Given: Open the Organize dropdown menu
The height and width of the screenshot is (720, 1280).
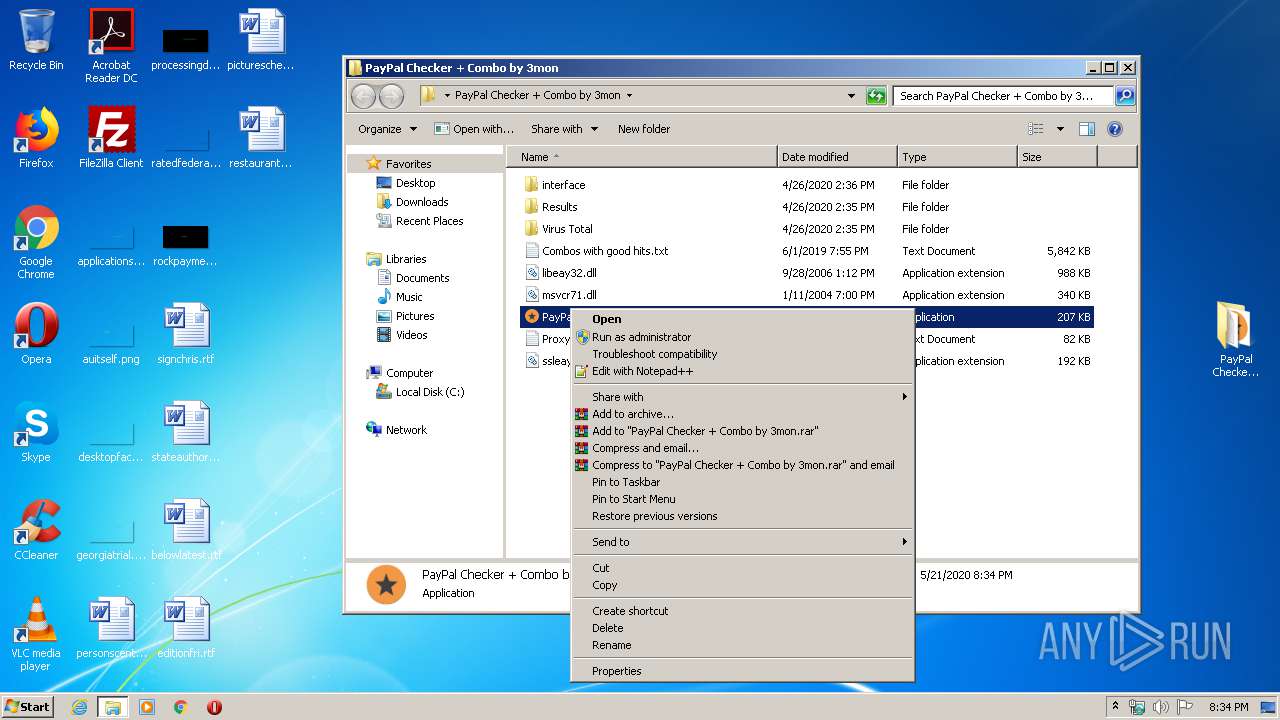Looking at the screenshot, I should [x=387, y=129].
